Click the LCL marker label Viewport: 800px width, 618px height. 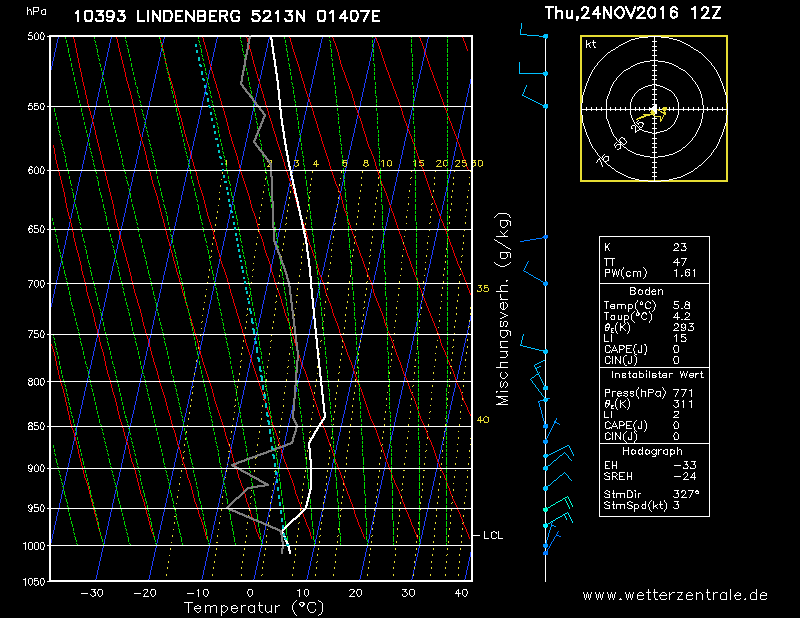tap(492, 536)
